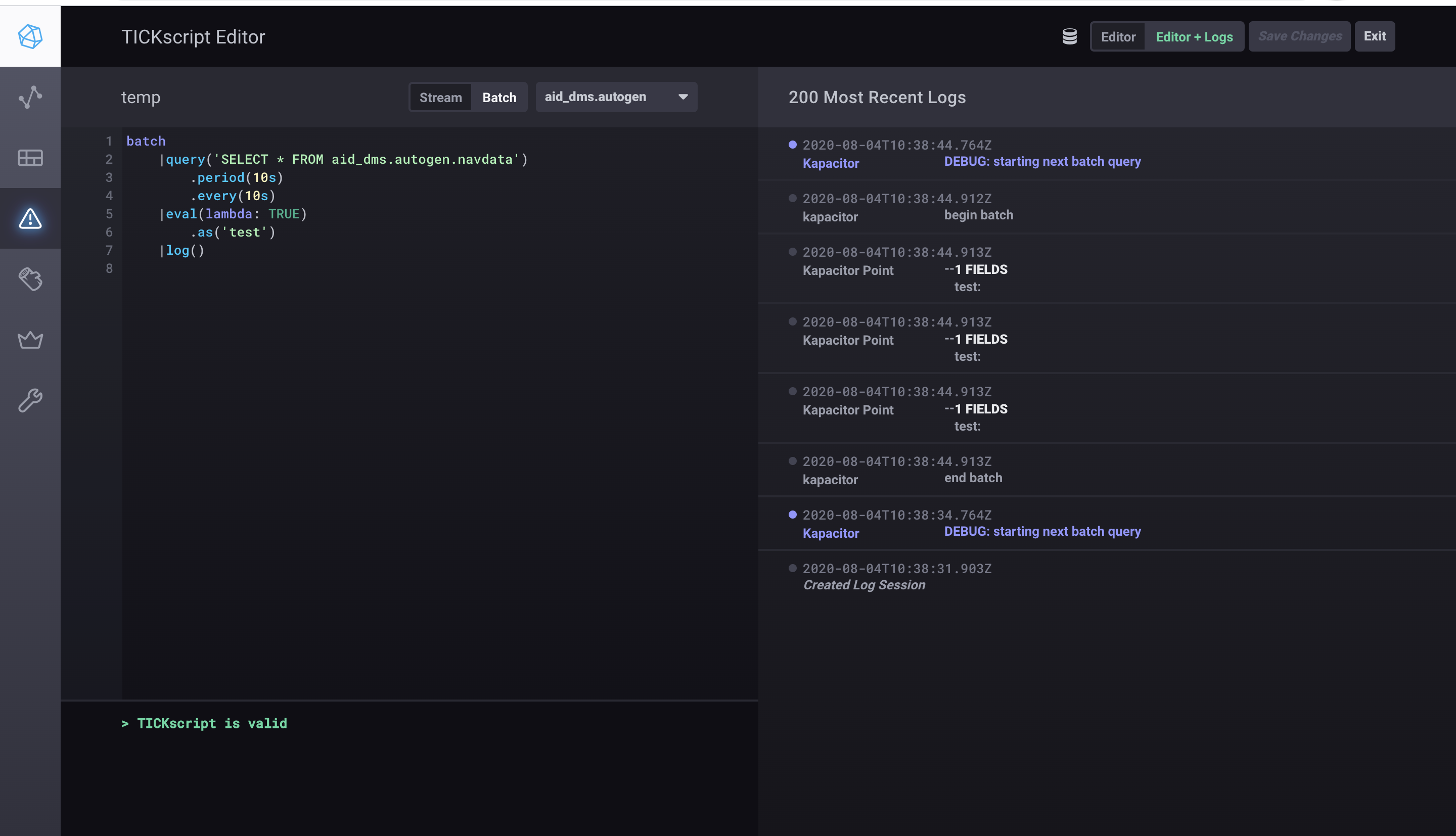The image size is (1456, 836).
Task: Click the Save Changes button
Action: click(x=1299, y=35)
